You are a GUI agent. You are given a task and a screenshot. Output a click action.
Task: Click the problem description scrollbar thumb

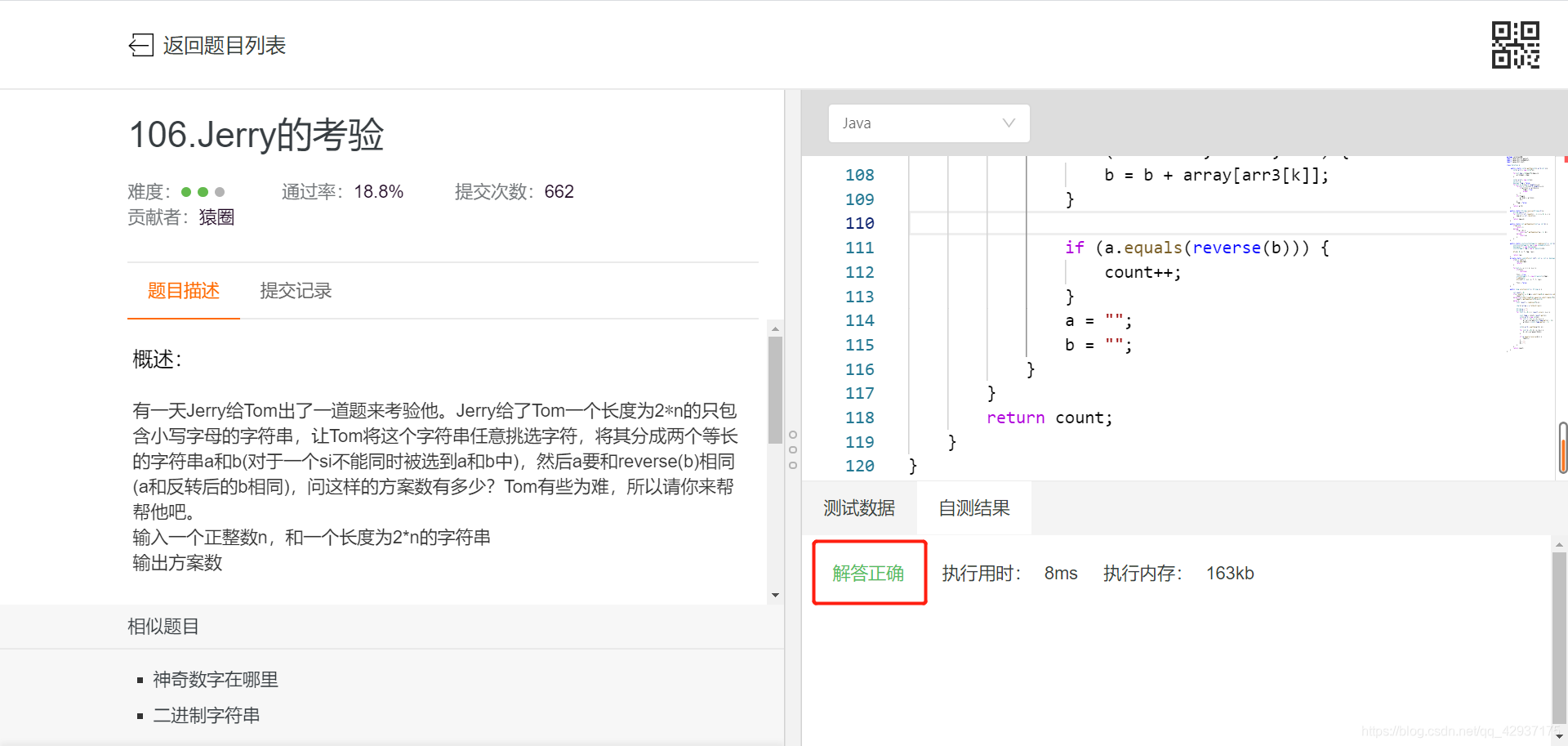coord(775,390)
